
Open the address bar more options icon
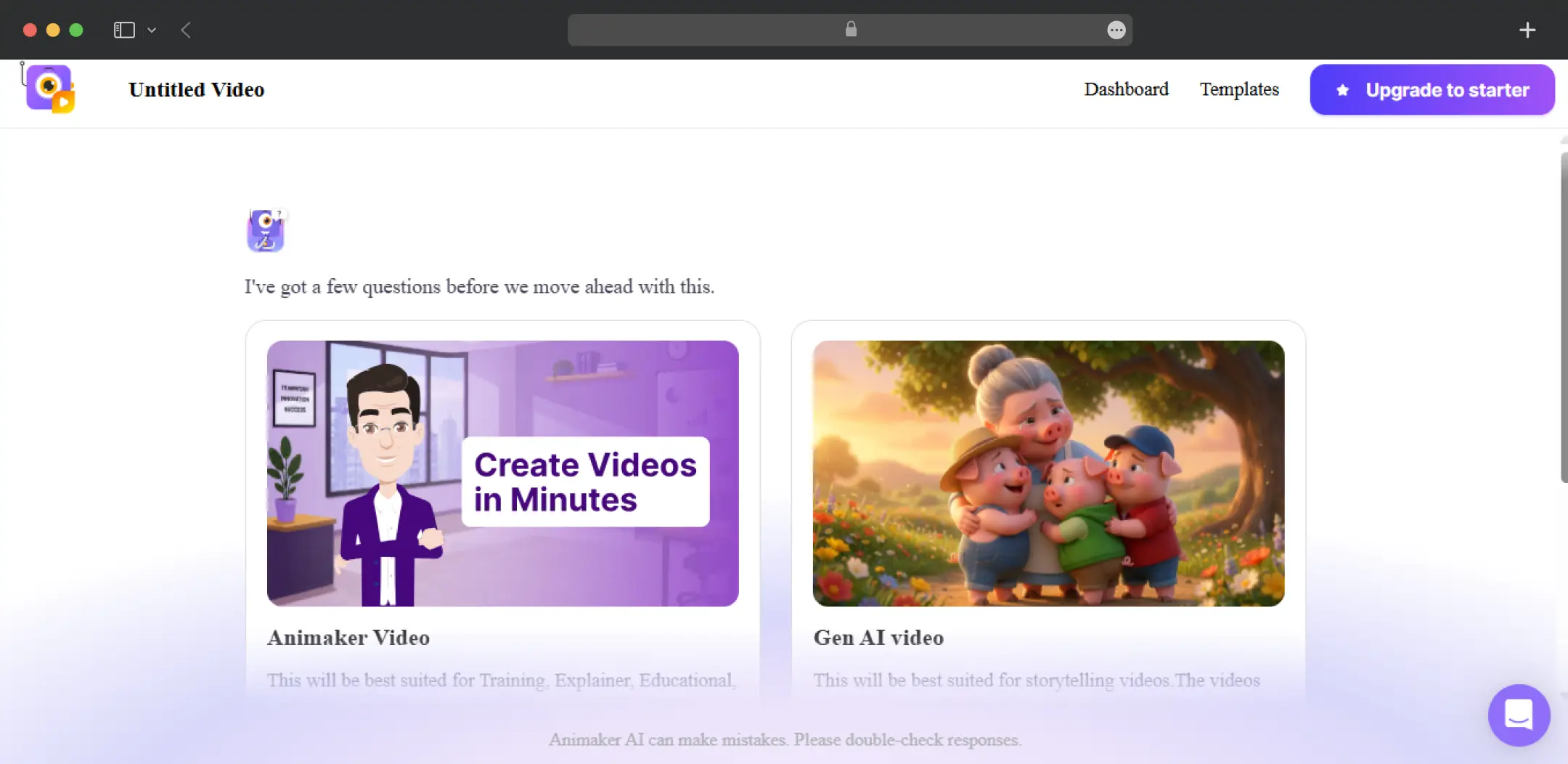tap(1116, 30)
